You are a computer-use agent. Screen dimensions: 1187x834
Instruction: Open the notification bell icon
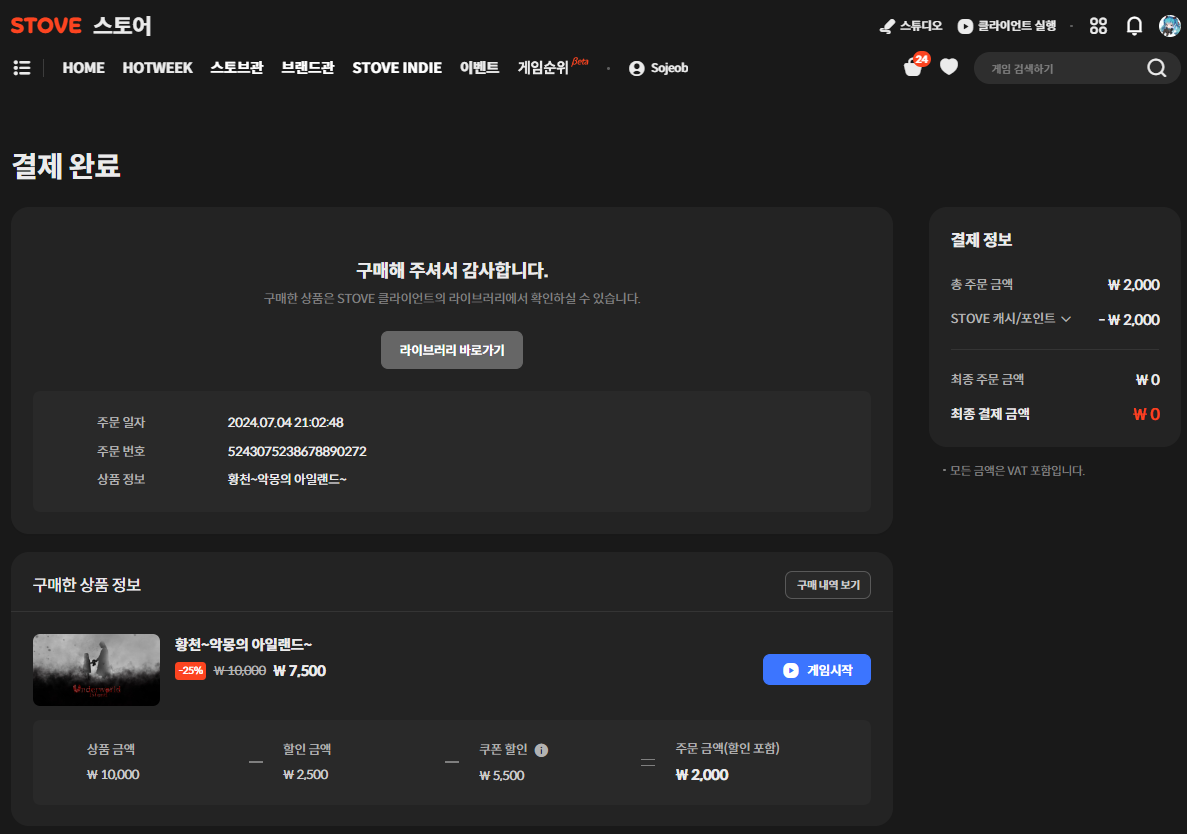point(1134,26)
